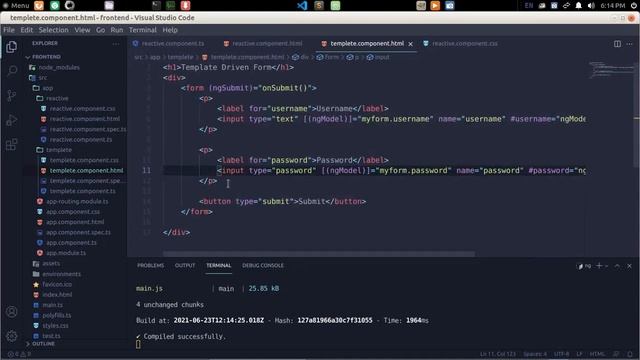Click the errors and warnings status indicator
This screenshot has height=360, width=640.
(19, 354)
